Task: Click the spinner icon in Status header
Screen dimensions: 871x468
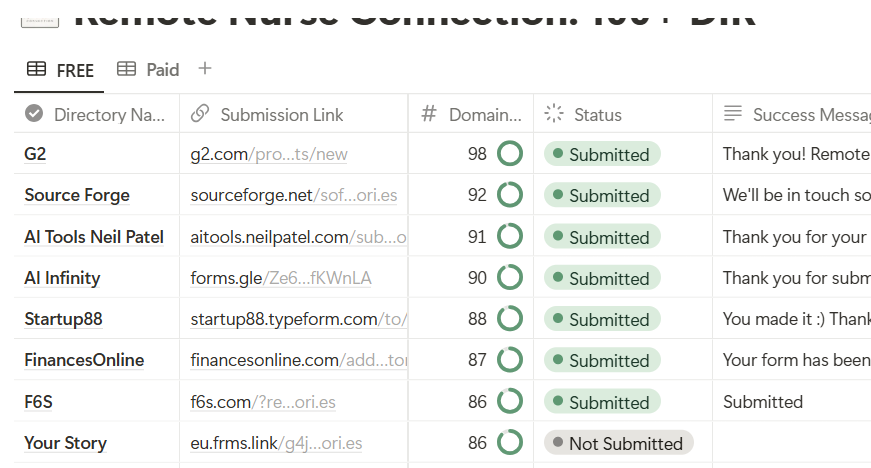Action: [554, 114]
